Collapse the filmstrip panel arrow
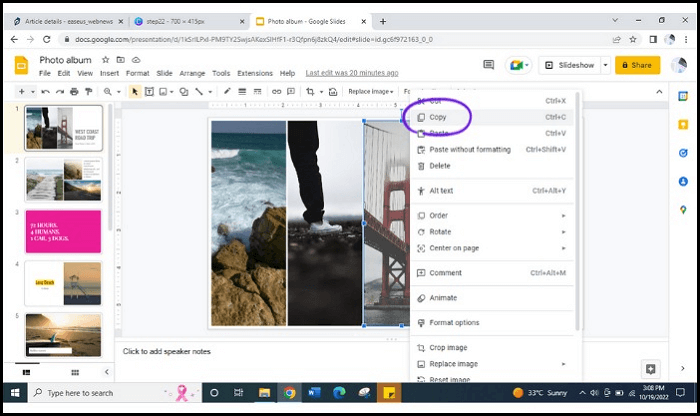The width and height of the screenshot is (700, 416). click(x=107, y=372)
